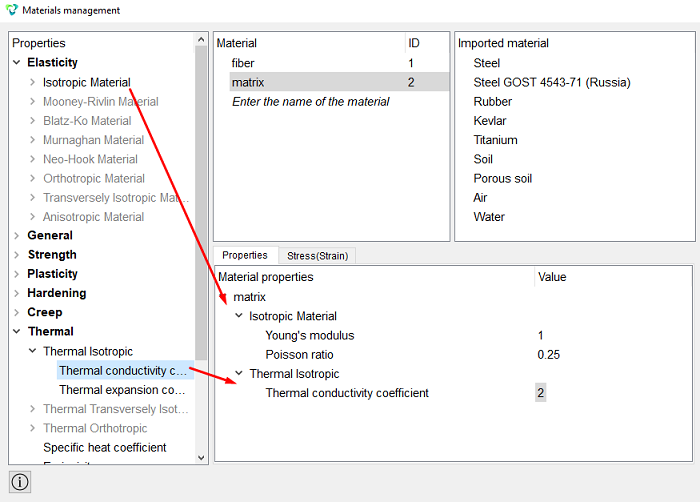Click the Young's modulus value cell
This screenshot has width=700, height=502.
[x=541, y=335]
